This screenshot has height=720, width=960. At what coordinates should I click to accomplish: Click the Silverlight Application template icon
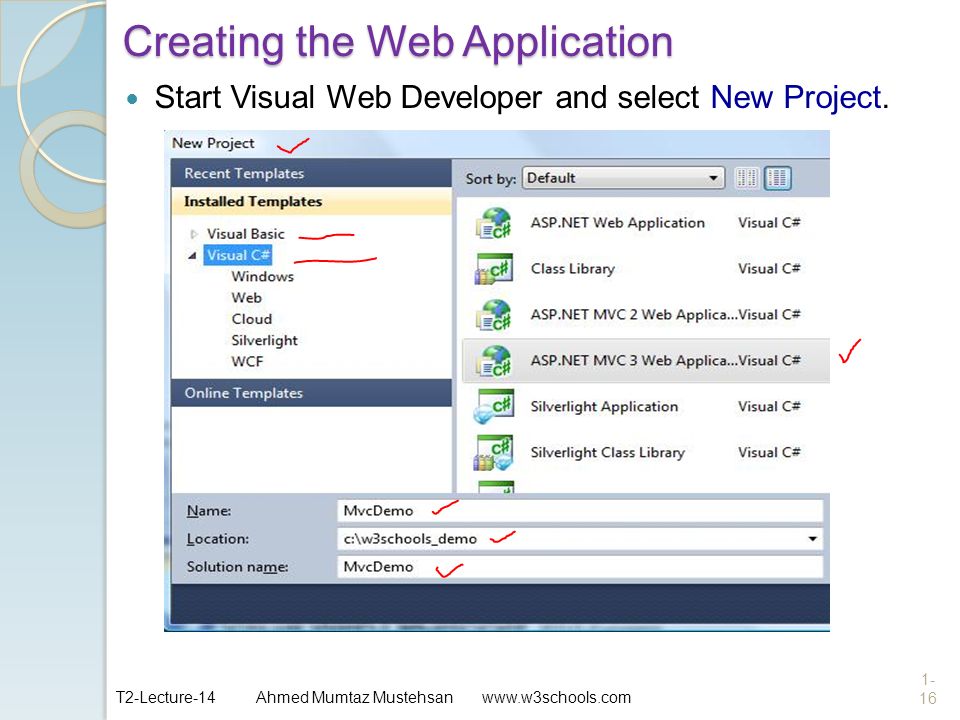click(494, 407)
